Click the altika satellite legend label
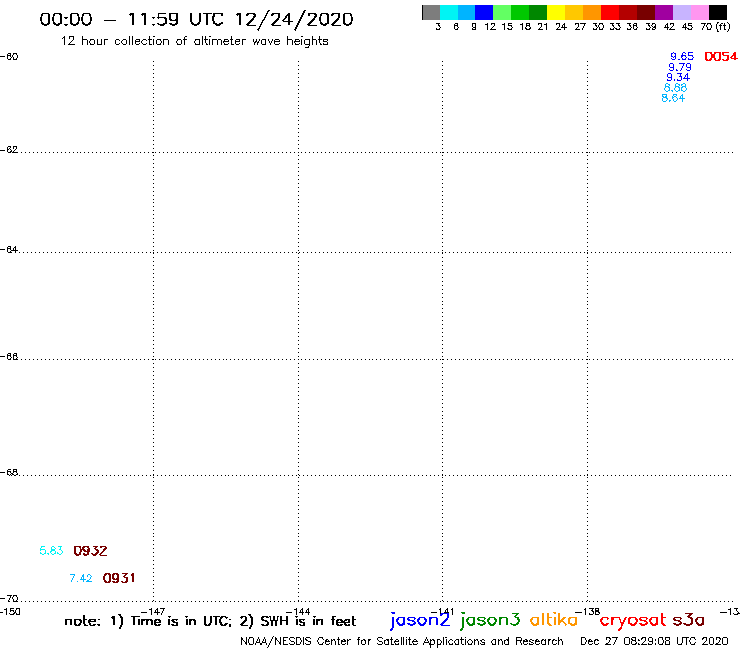This screenshot has height=650, width=740. click(554, 619)
